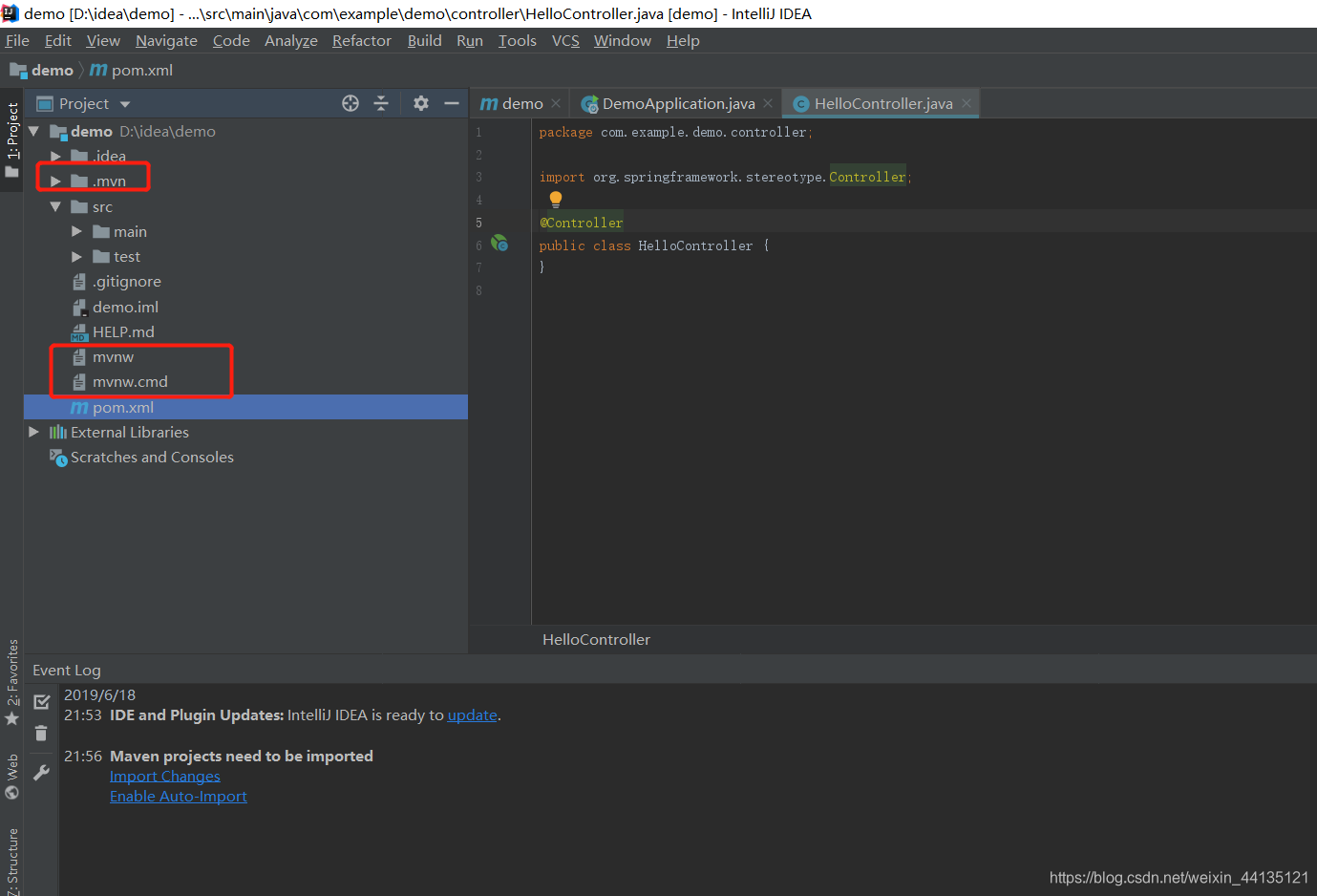Open the Refactor menu
Image resolution: width=1317 pixels, height=896 pixels.
click(361, 40)
